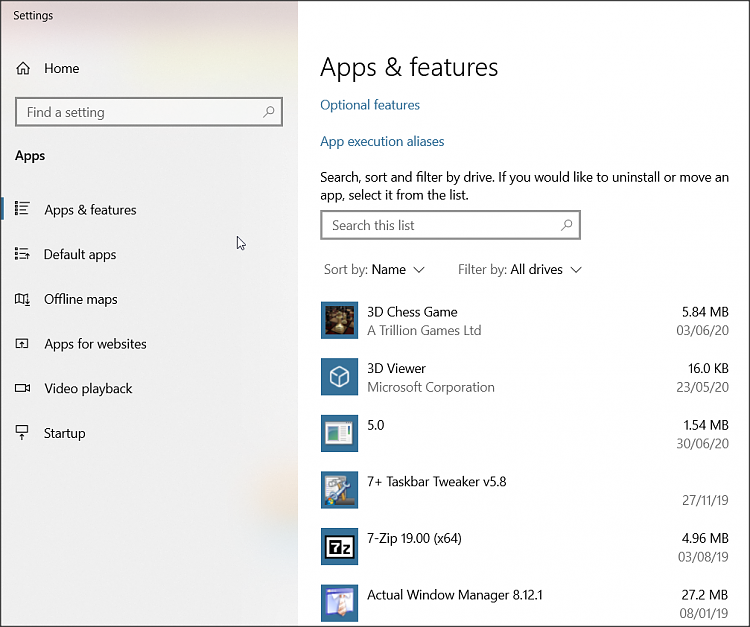The width and height of the screenshot is (750, 627).
Task: Select 7+ Taskbar Tweaker v5.8 entry
Action: click(436, 482)
